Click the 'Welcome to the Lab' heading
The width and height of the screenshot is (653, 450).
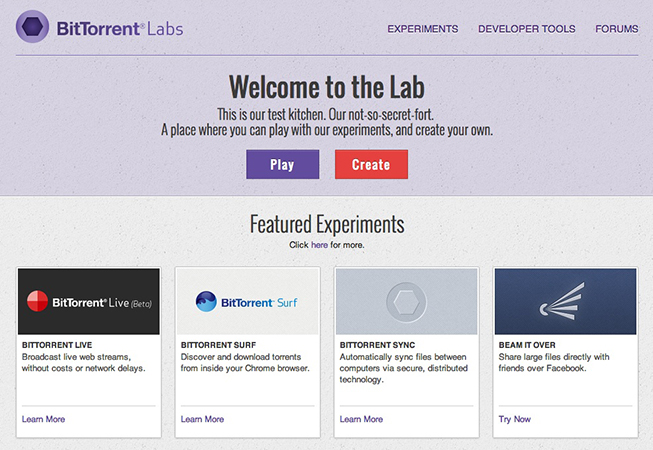(327, 87)
